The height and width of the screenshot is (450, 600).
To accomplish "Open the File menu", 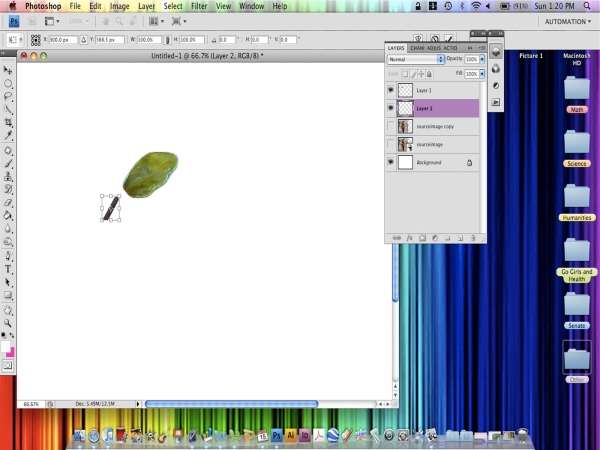I will [x=75, y=6].
